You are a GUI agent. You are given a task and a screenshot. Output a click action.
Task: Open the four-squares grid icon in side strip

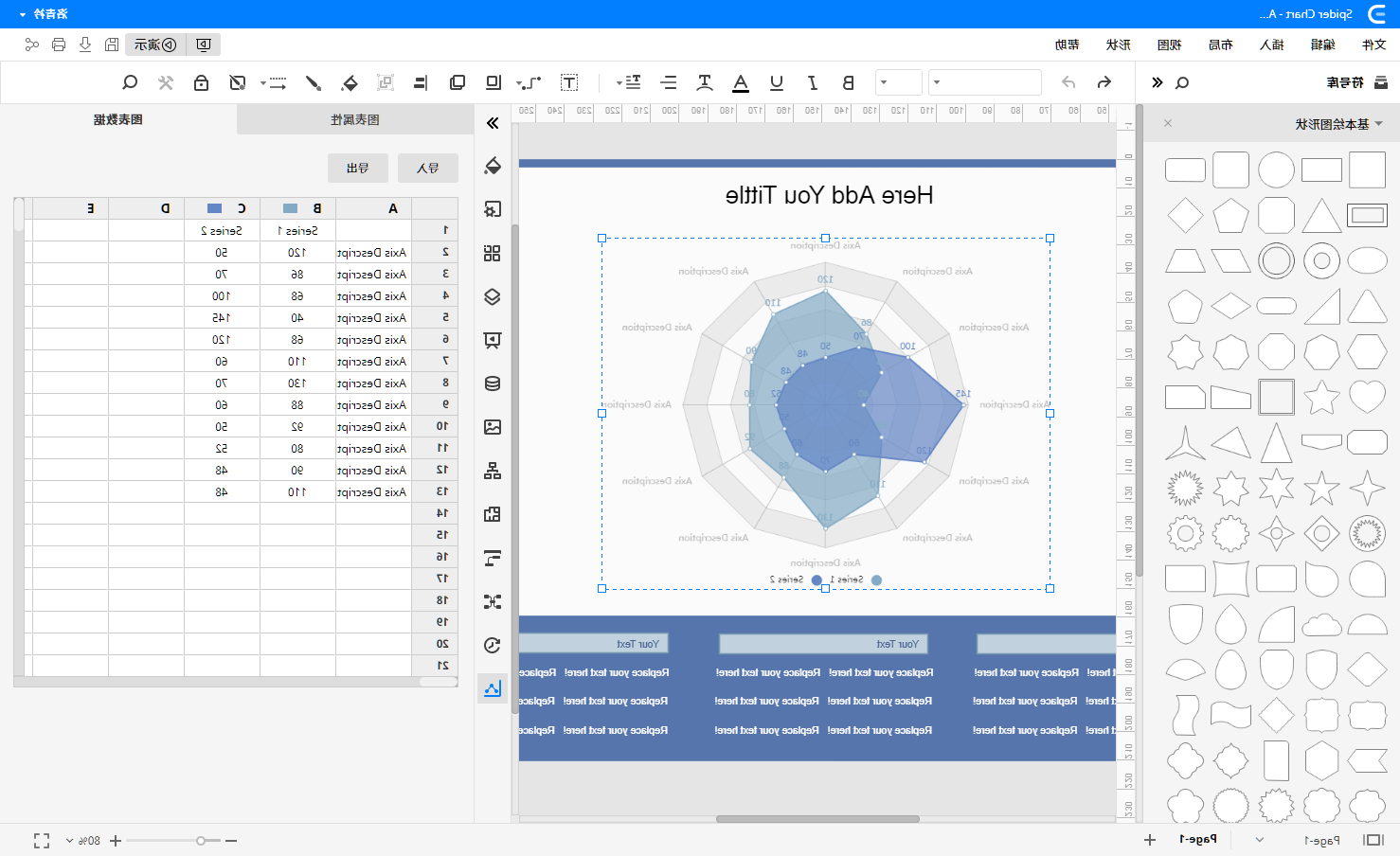pos(493,253)
